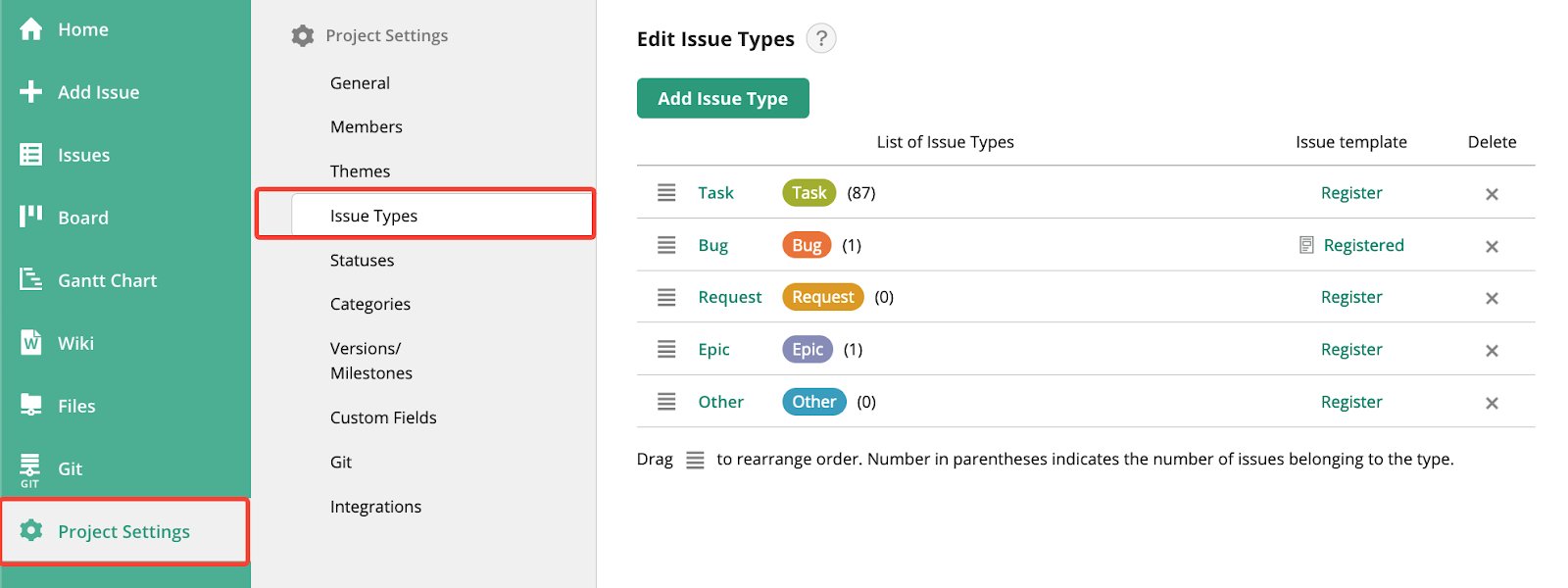The height and width of the screenshot is (588, 1568).
Task: Open Registered template link for Bug
Action: [1362, 245]
